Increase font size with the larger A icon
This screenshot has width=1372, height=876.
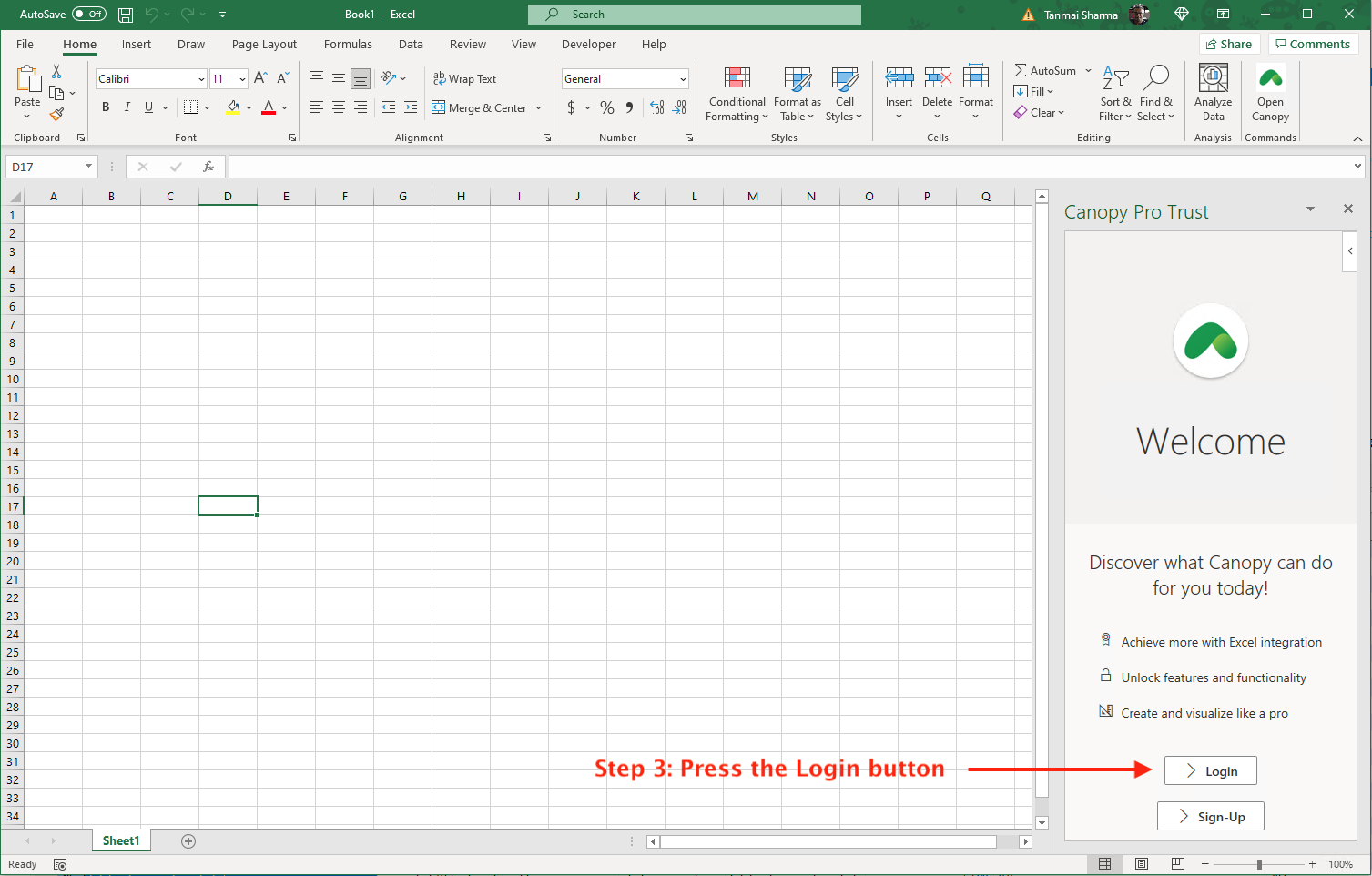[260, 78]
